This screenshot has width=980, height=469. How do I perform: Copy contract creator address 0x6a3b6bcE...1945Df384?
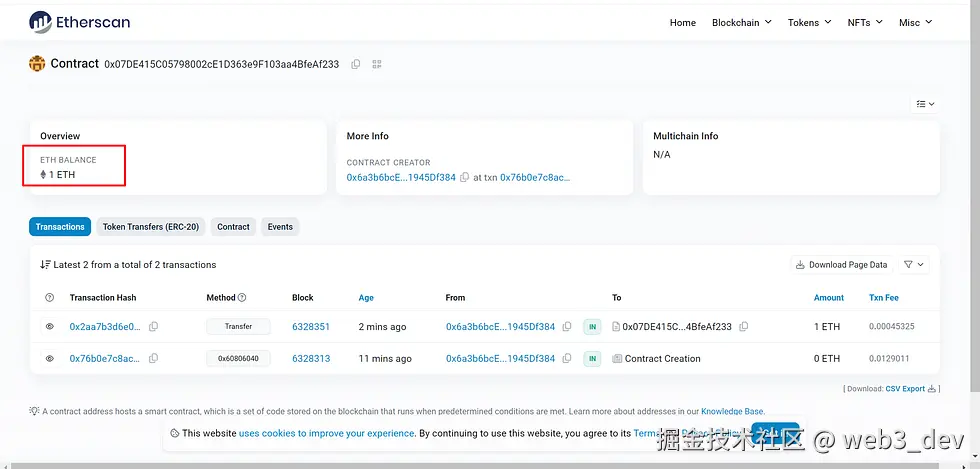tap(464, 178)
